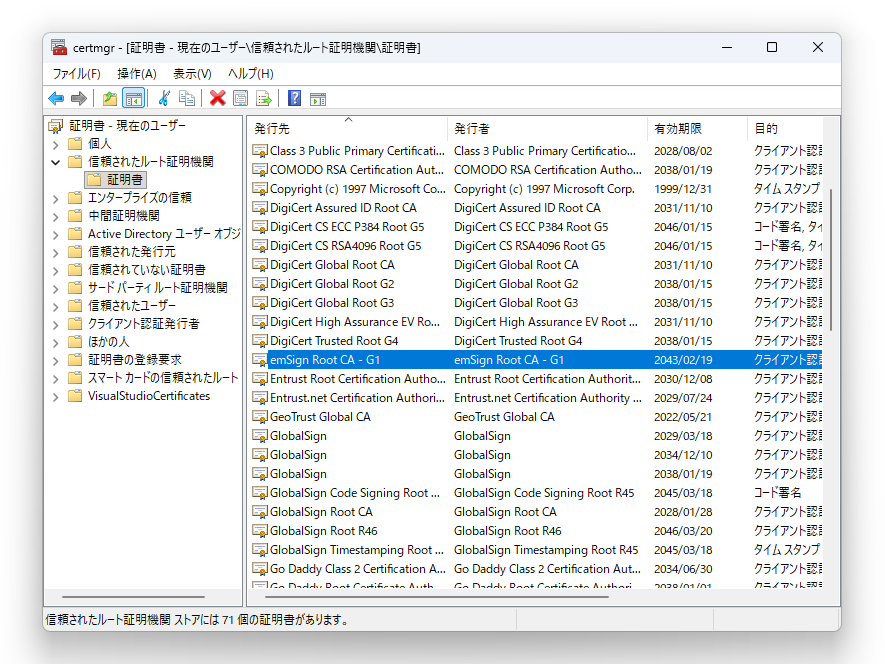This screenshot has height=664, width=885.
Task: Select the DigiCert CS ECC P384 Root G5 row
Action: (535, 227)
